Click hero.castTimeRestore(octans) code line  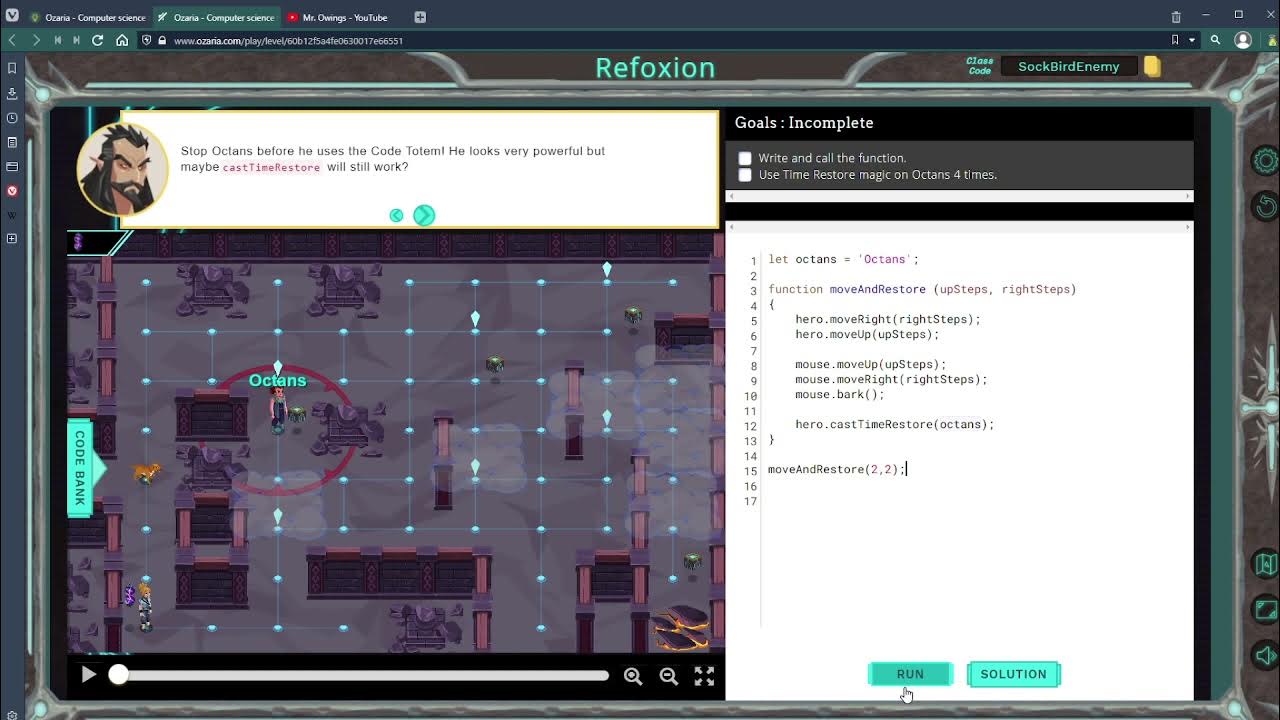click(894, 424)
